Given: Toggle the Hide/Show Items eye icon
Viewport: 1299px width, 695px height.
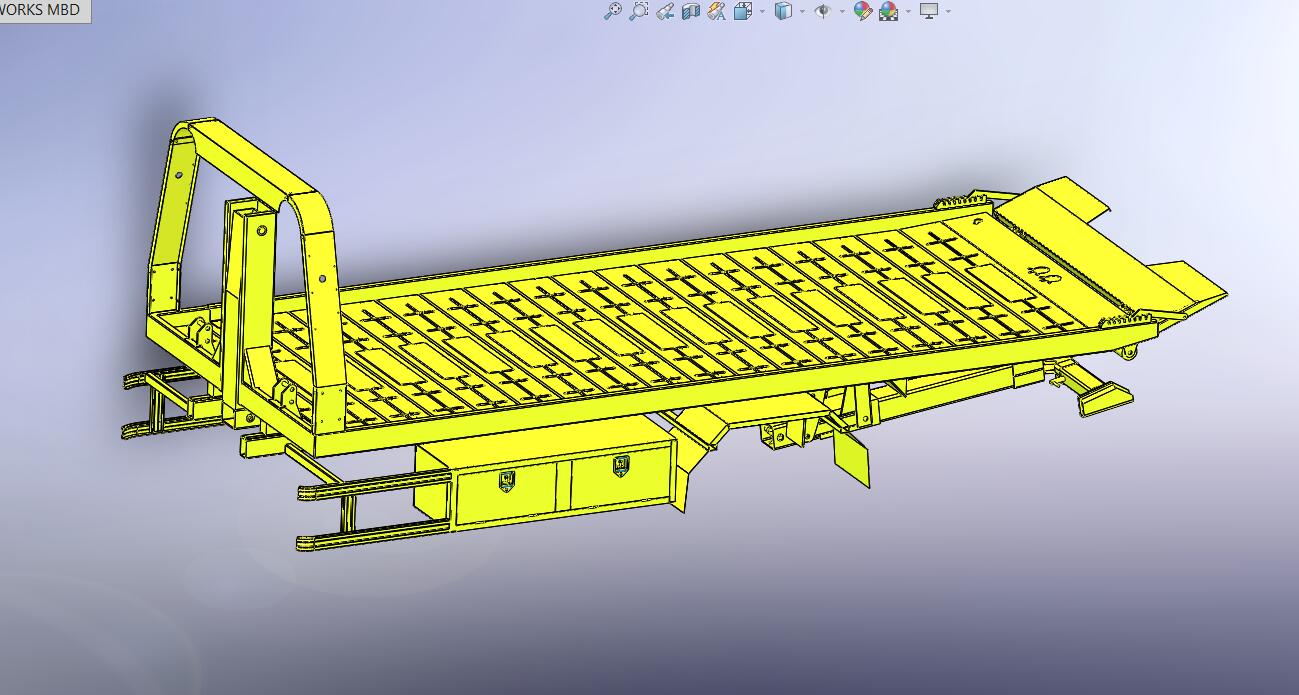Looking at the screenshot, I should 823,11.
